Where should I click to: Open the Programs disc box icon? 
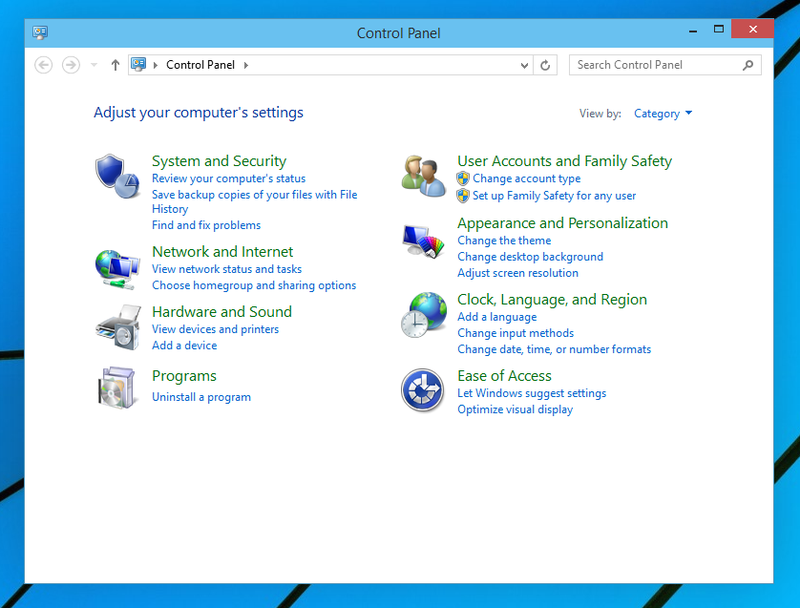coord(117,387)
